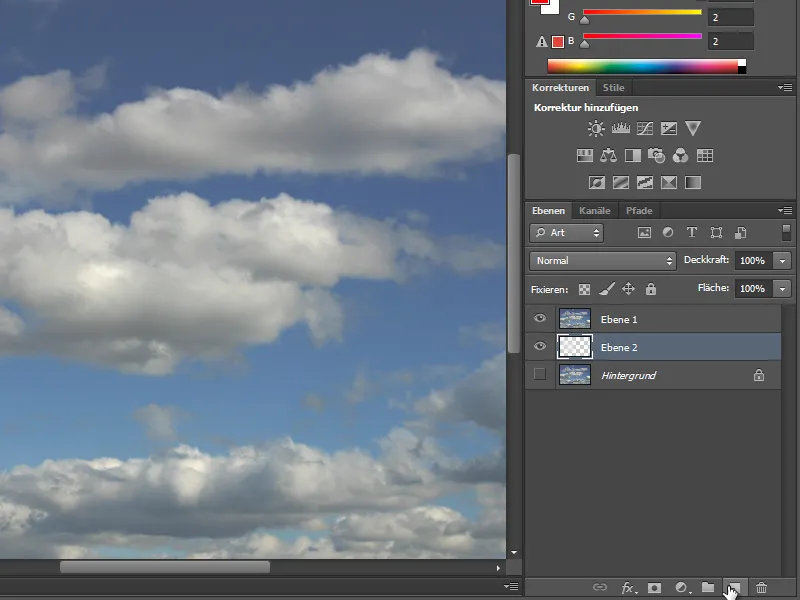Show the Hintergrund layer
This screenshot has height=600, width=800.
[540, 374]
